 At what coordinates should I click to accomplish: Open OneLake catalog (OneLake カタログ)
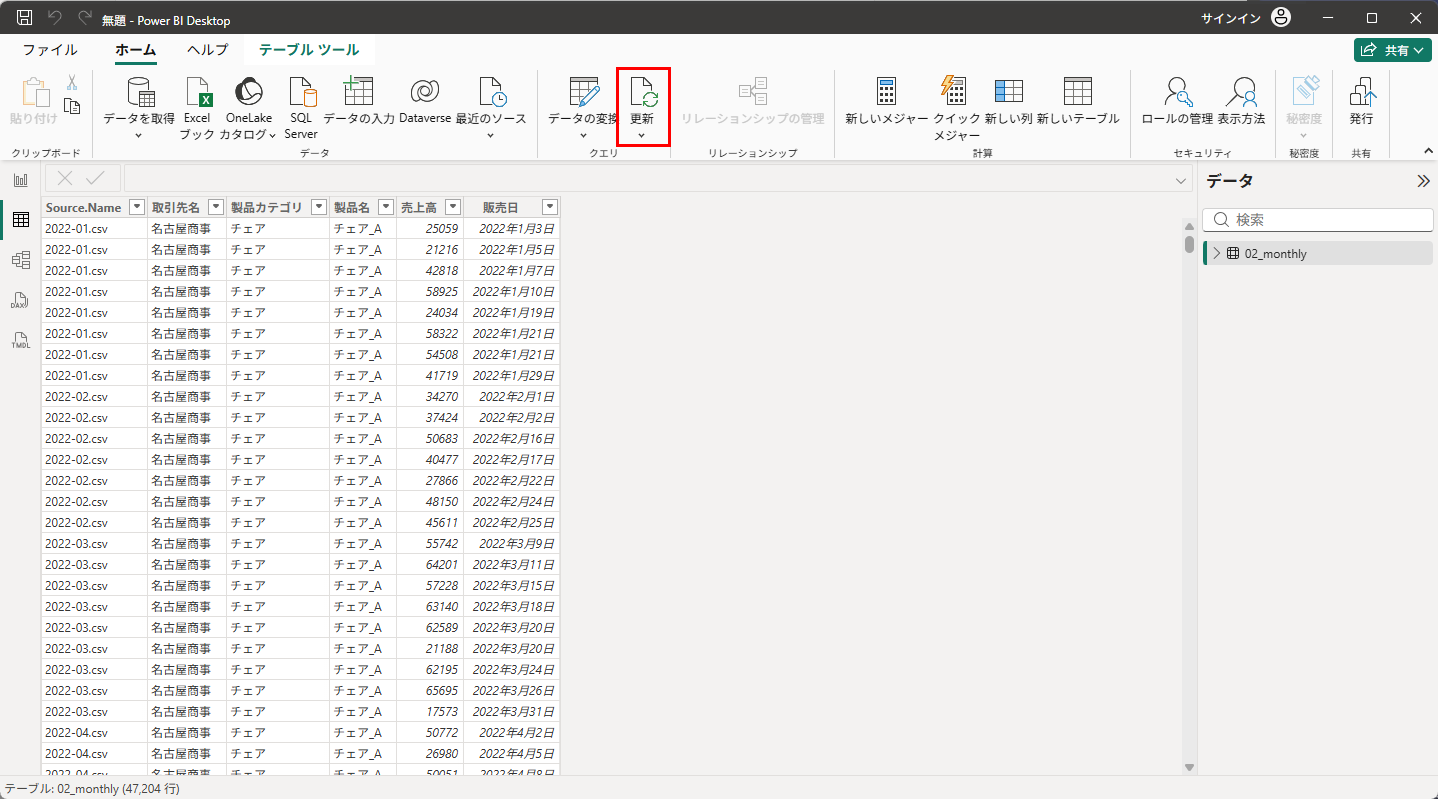coord(248,108)
